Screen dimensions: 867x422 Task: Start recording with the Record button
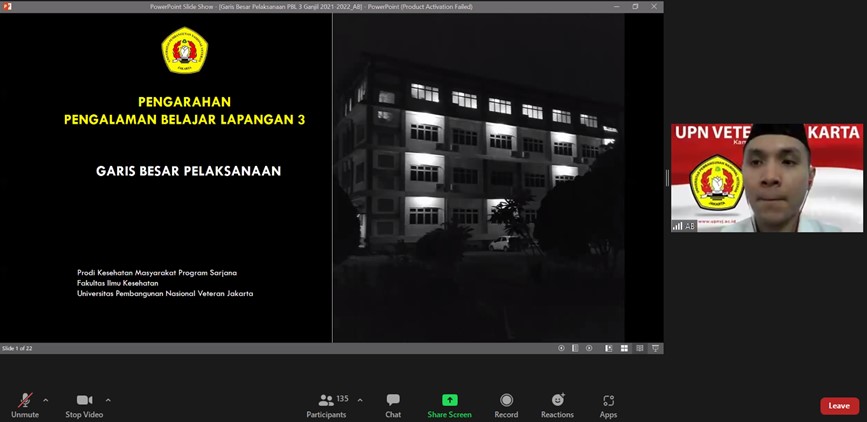506,404
